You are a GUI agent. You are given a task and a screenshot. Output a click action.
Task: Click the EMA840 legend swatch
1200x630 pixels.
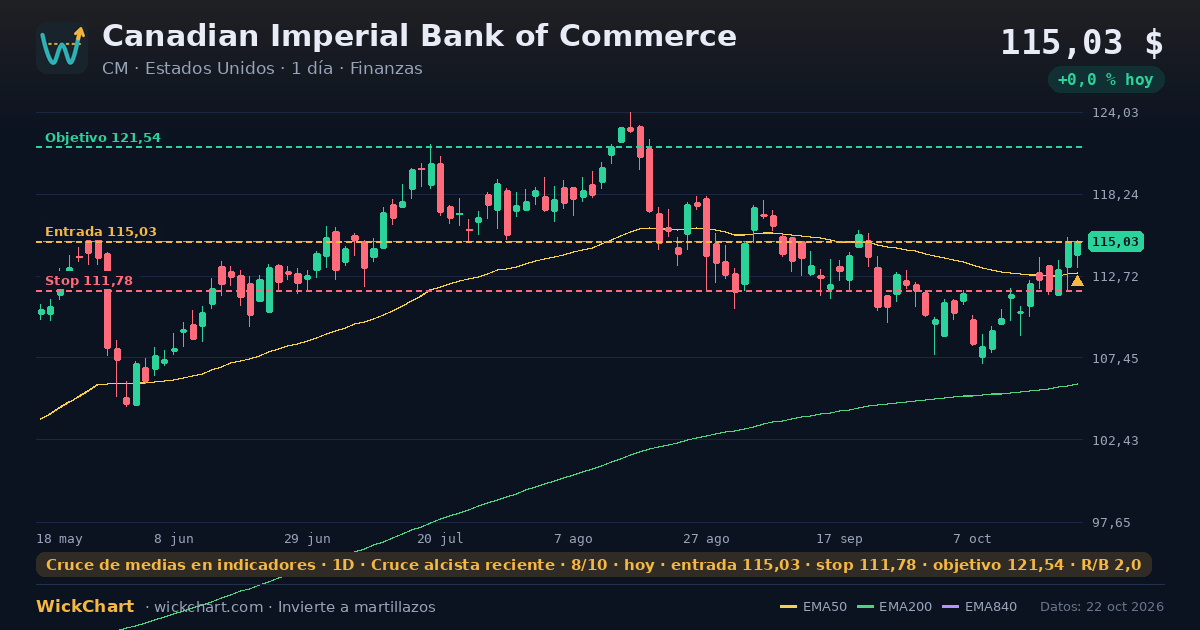pyautogui.click(x=950, y=607)
